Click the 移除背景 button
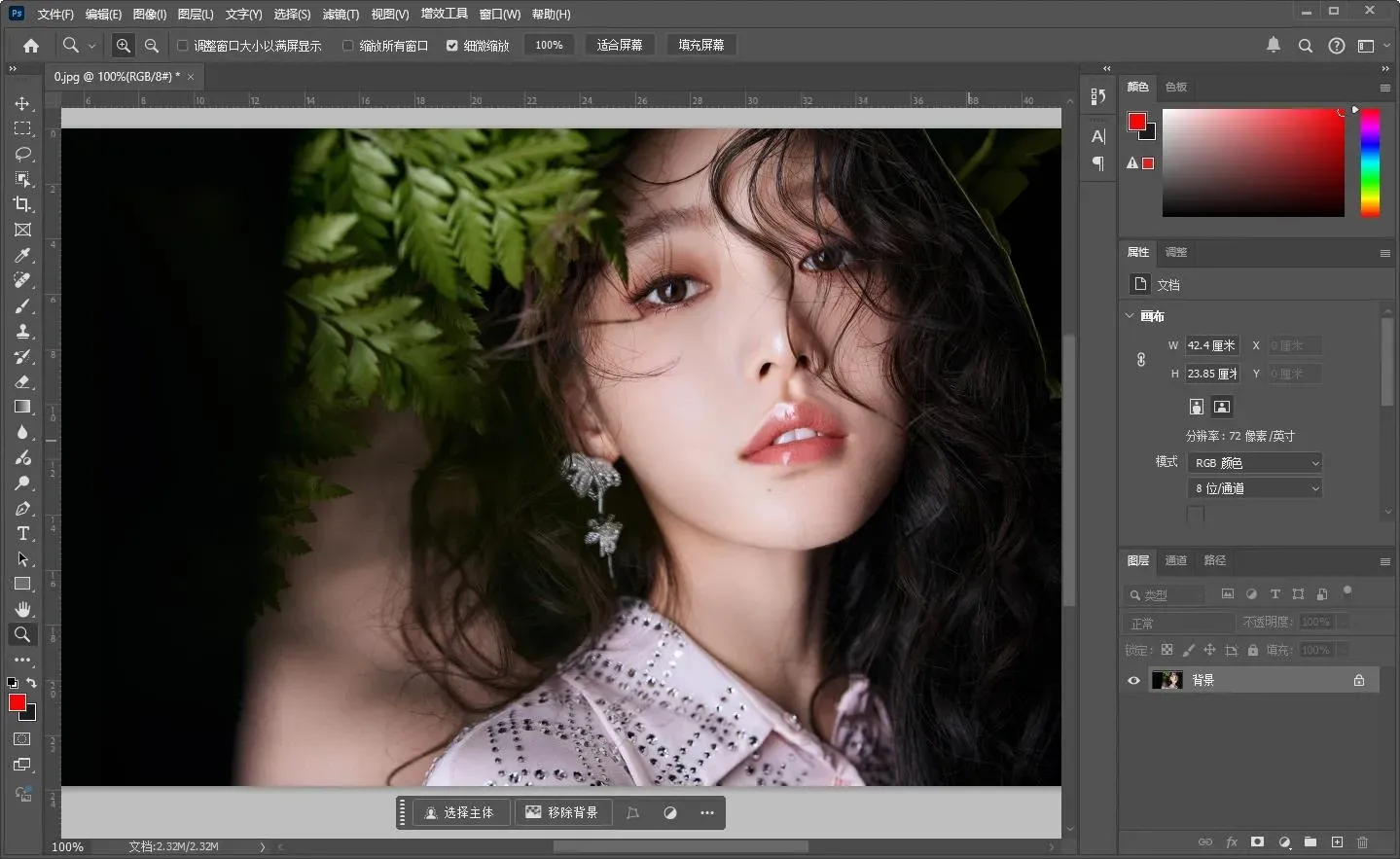 pos(562,812)
